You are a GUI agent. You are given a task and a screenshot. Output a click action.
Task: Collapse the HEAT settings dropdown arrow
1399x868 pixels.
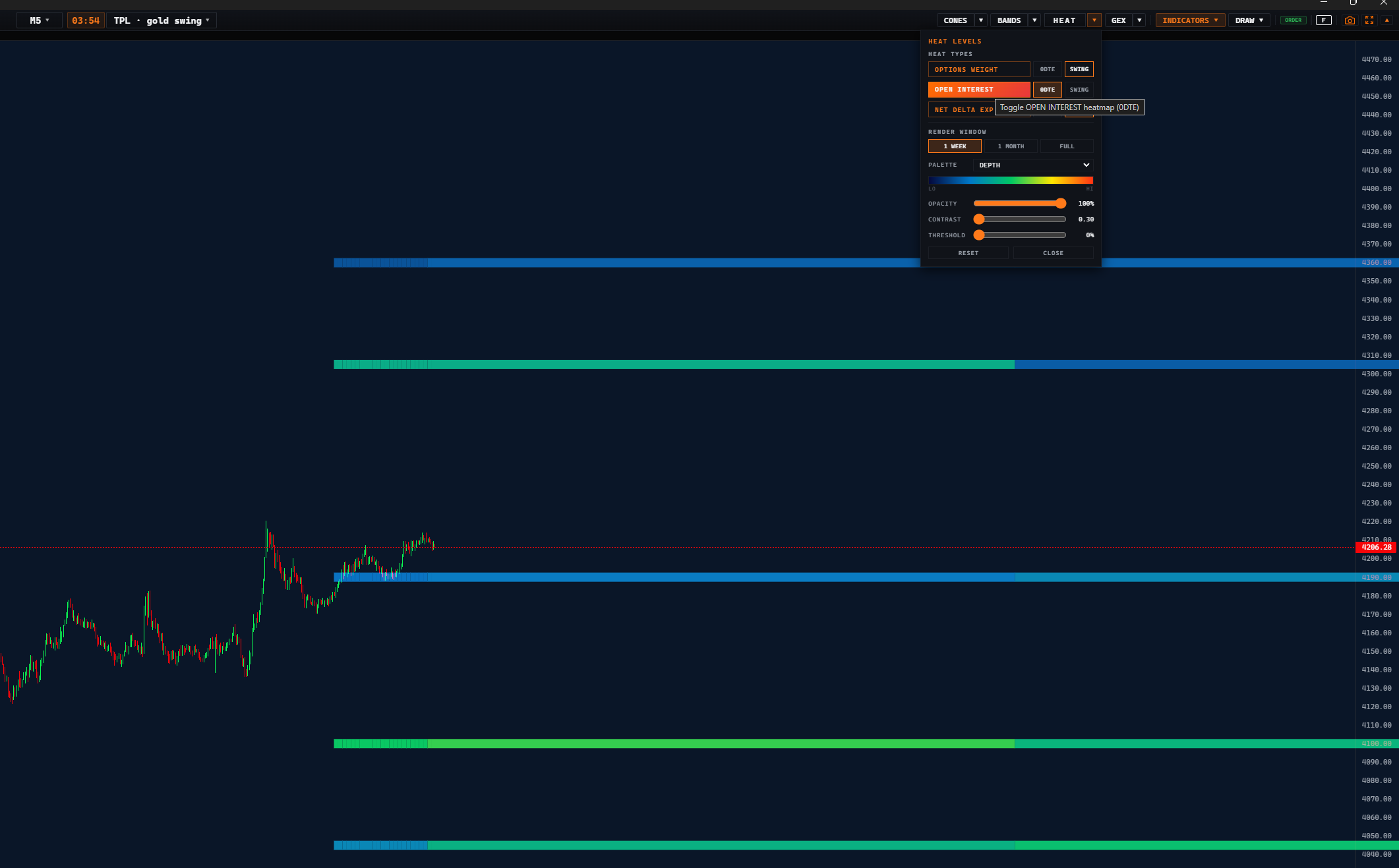tap(1094, 20)
